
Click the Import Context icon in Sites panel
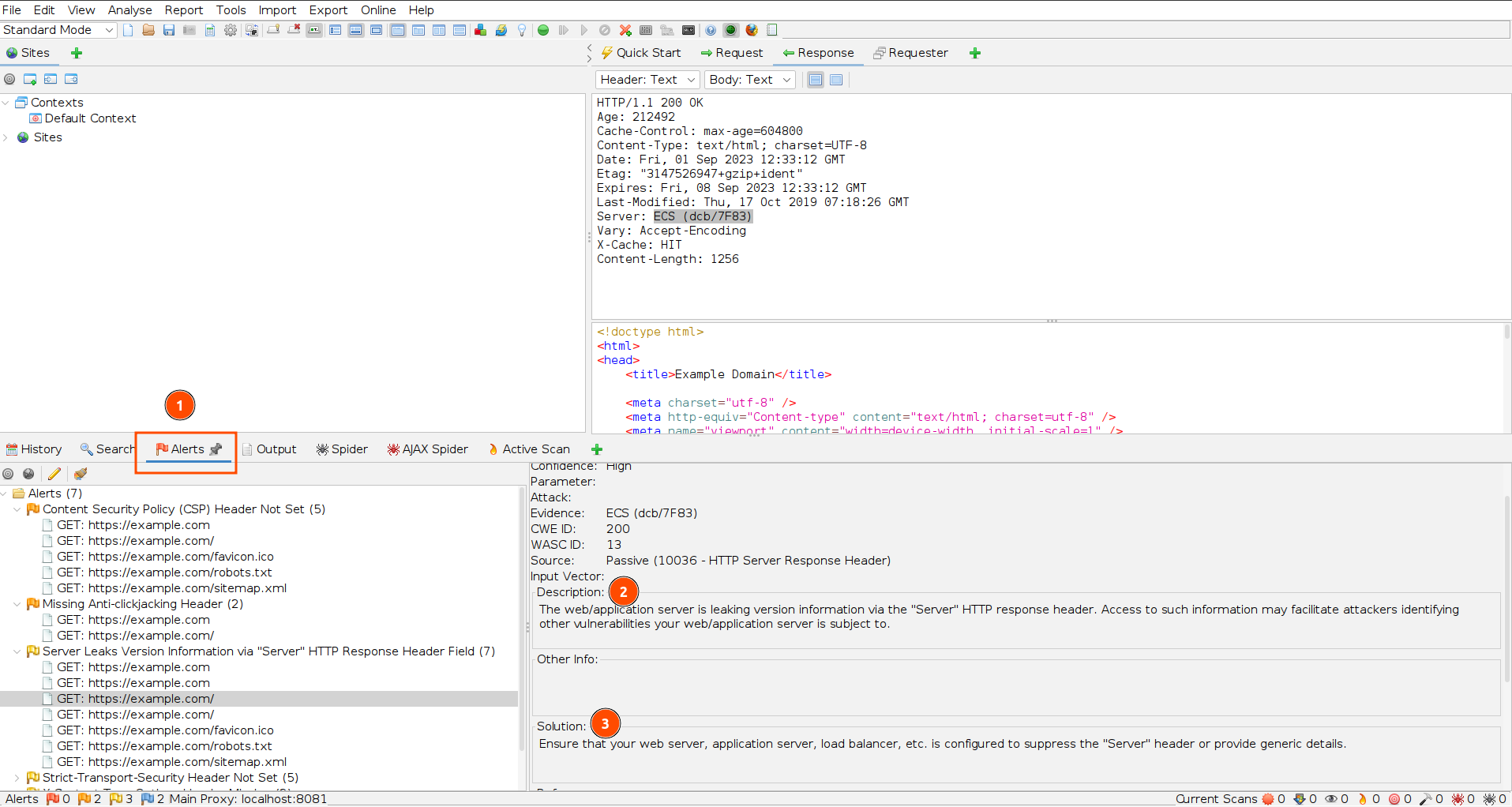[51, 79]
